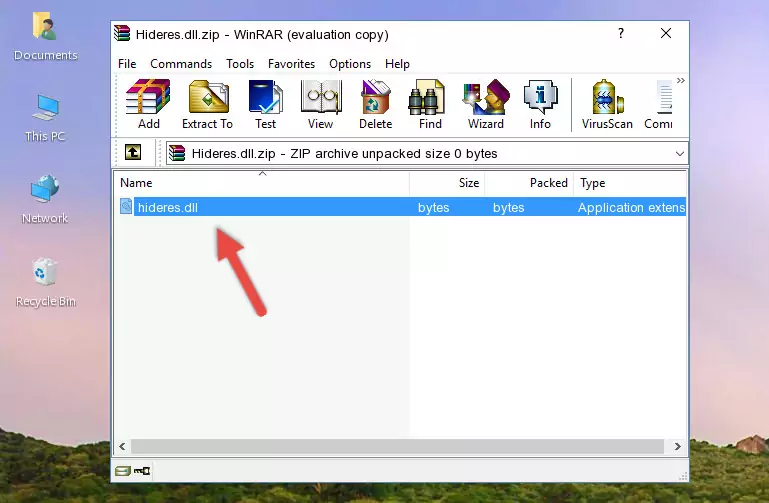Select the Recycle Bin desktop icon

point(46,282)
